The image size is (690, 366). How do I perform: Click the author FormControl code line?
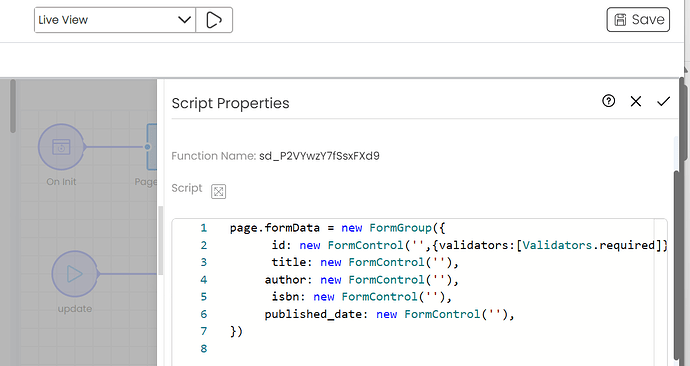(362, 280)
